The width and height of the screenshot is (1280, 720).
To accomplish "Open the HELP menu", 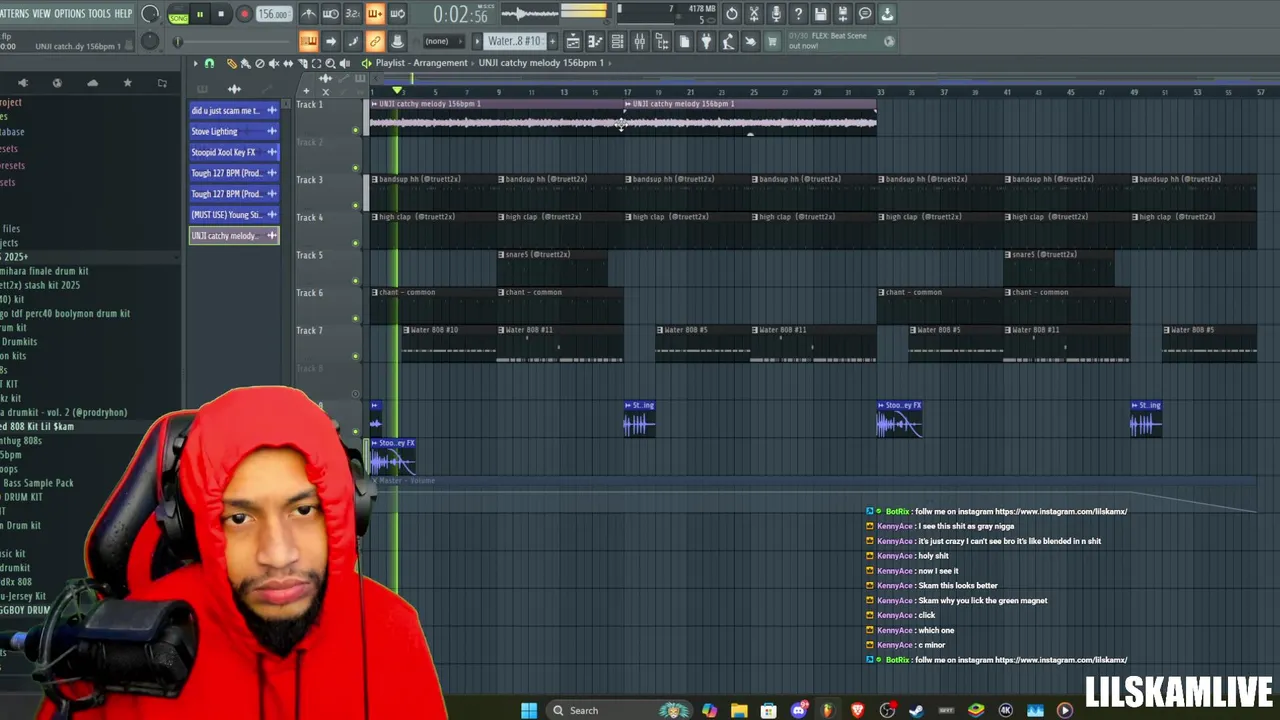I will 123,13.
